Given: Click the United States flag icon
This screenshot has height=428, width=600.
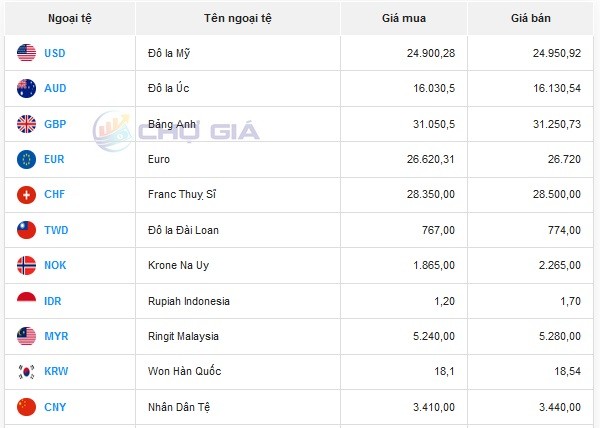Looking at the screenshot, I should pyautogui.click(x=27, y=53).
